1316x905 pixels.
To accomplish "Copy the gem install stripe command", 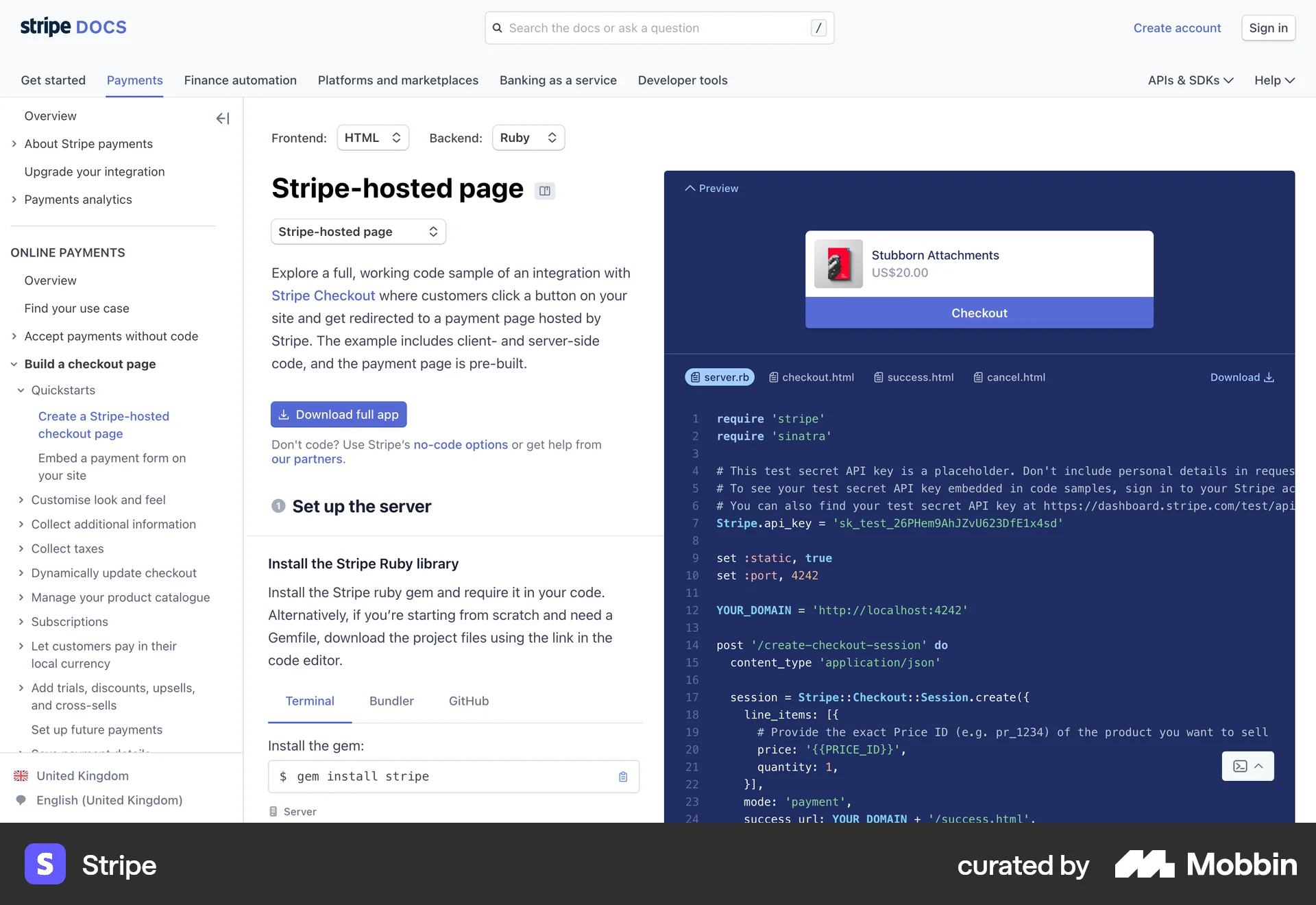I will click(622, 776).
